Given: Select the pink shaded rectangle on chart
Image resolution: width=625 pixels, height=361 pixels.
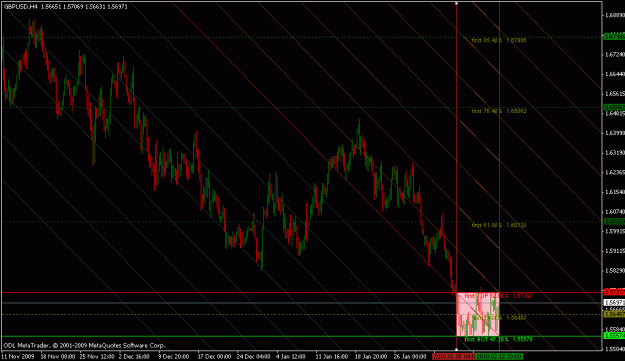Looking at the screenshot, I should pos(478,314).
